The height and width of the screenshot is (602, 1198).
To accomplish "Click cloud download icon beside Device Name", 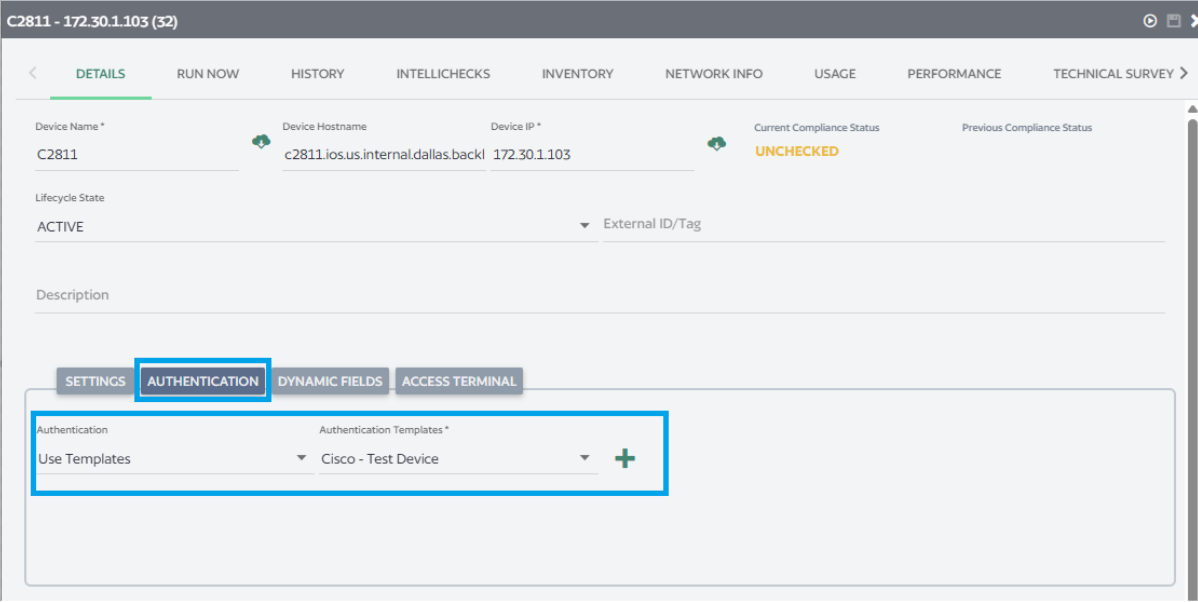I will click(260, 142).
